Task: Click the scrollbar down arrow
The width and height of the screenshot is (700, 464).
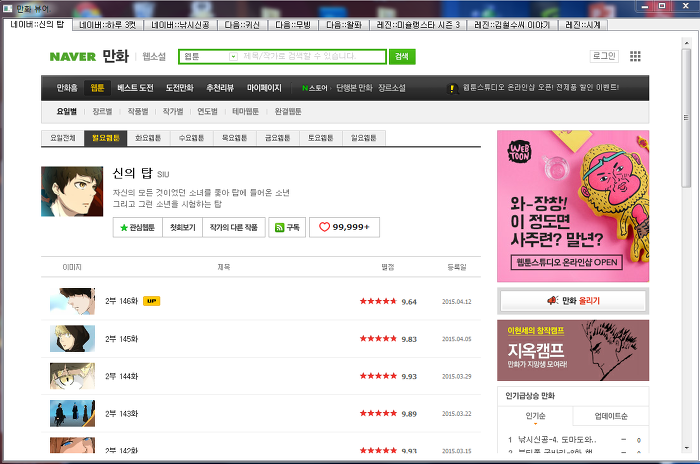Action: point(686,448)
